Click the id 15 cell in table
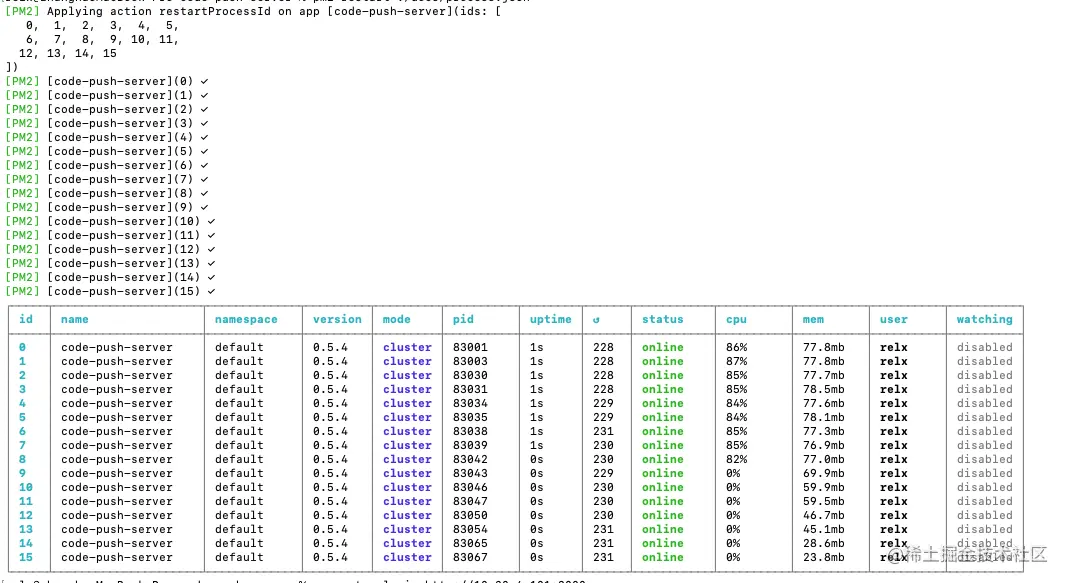 pyautogui.click(x=26, y=557)
